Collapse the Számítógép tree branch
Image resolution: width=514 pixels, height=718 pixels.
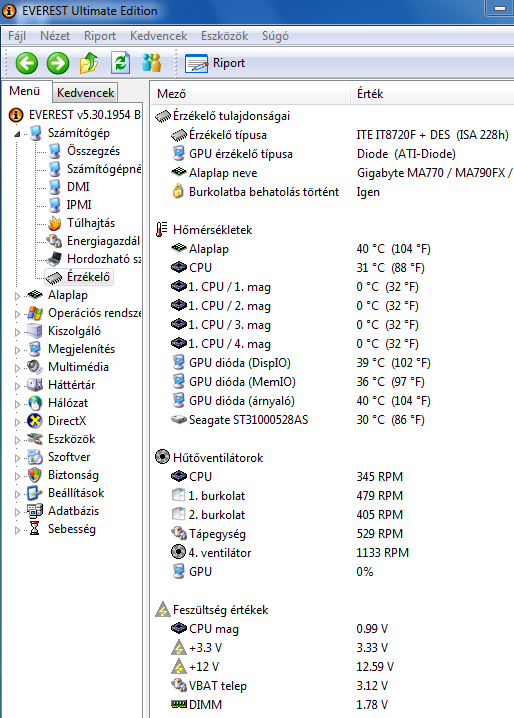17,134
